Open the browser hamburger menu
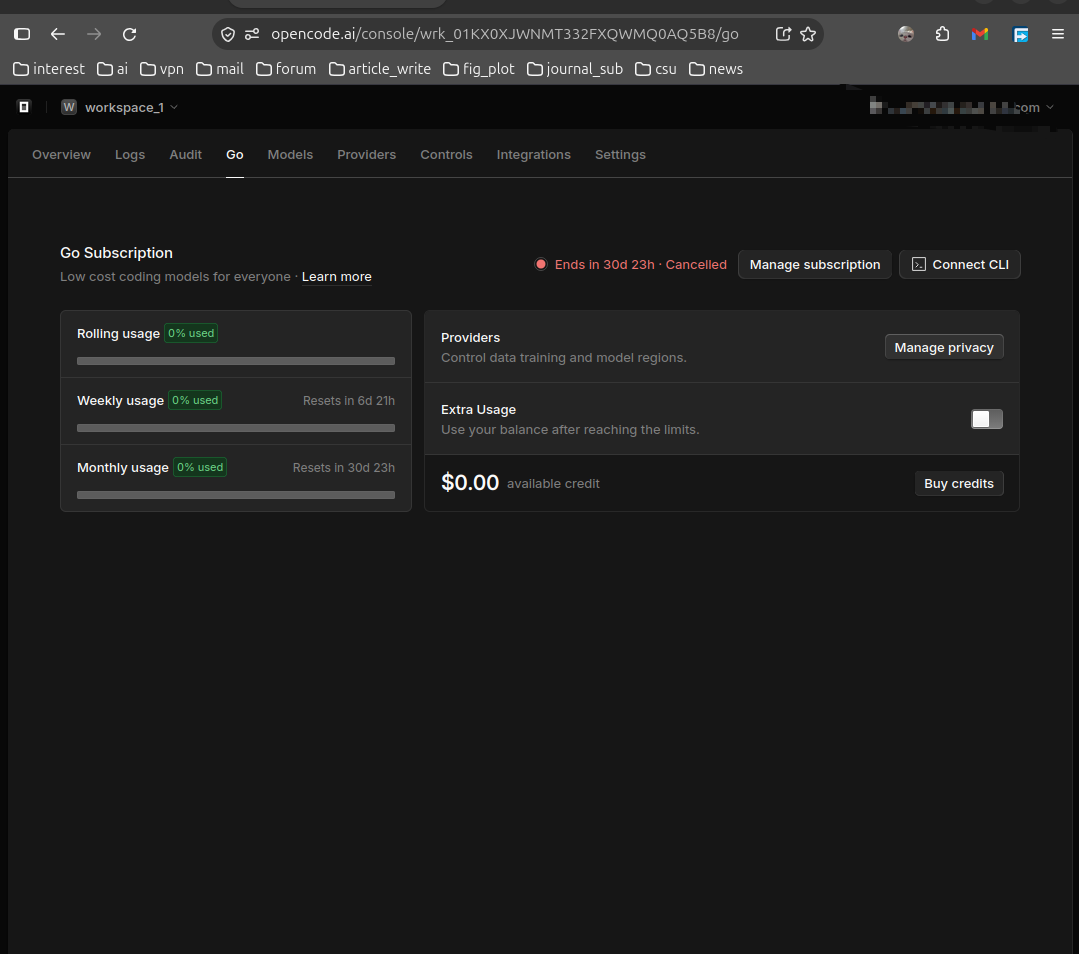Screen dimensions: 1079x954 coord(1058,34)
